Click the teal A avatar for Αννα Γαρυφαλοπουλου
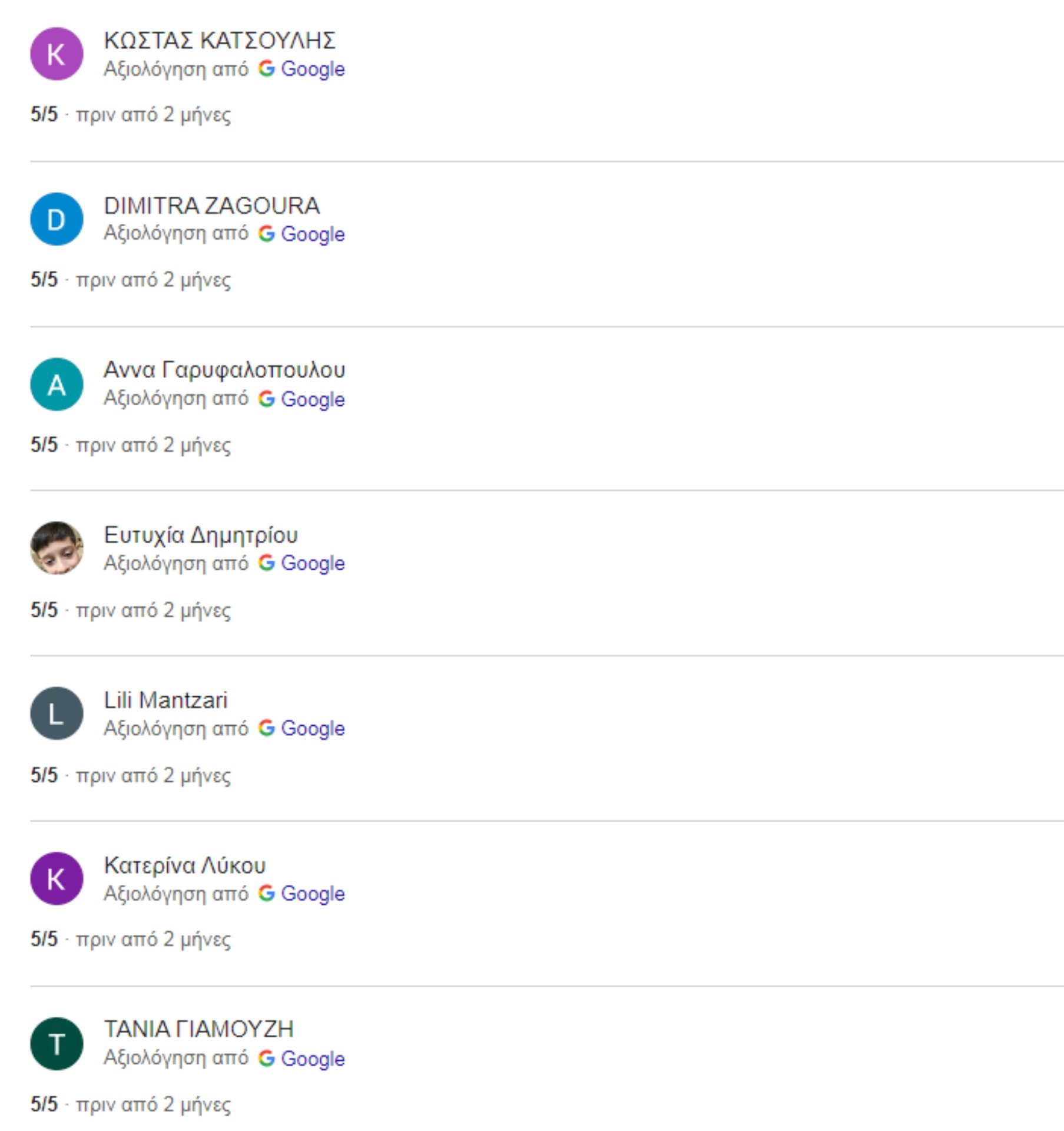This screenshot has height=1131, width=1064. 57,384
